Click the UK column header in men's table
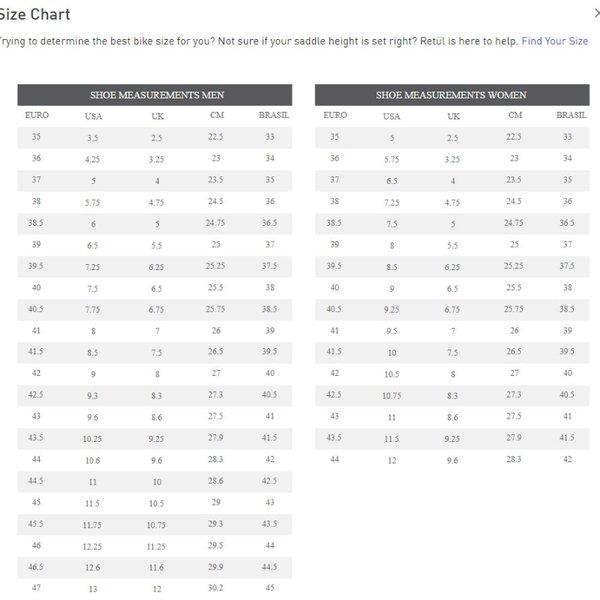The width and height of the screenshot is (600, 600). [x=156, y=116]
